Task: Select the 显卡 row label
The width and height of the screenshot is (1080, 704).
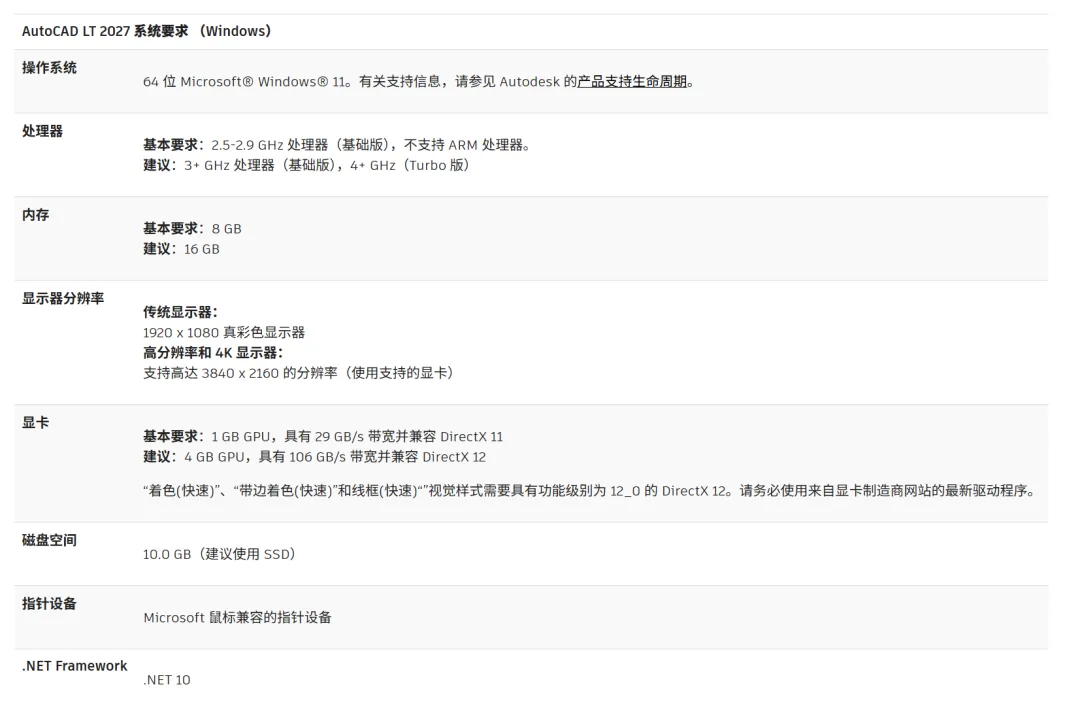Action: point(35,423)
